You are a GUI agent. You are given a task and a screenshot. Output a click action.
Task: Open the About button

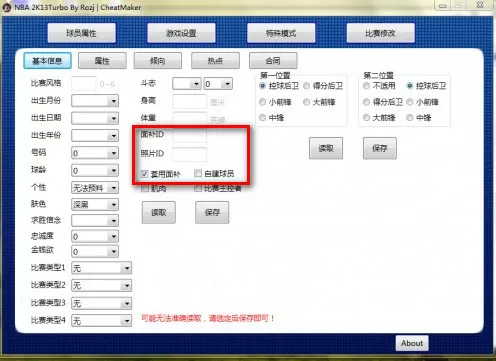(412, 343)
